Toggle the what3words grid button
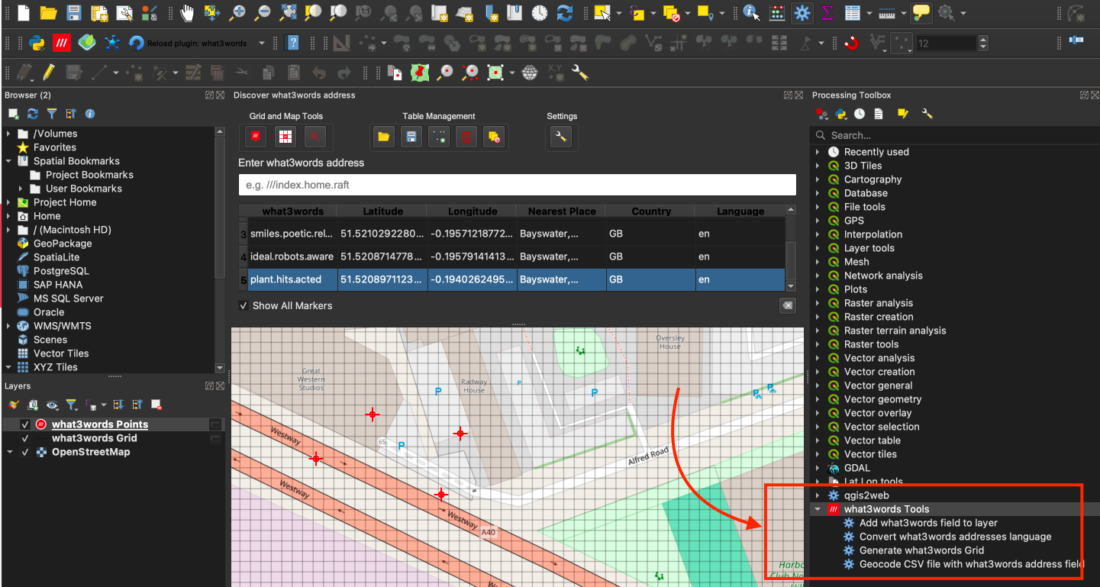Screen dimensions: 1100x587 (285, 137)
